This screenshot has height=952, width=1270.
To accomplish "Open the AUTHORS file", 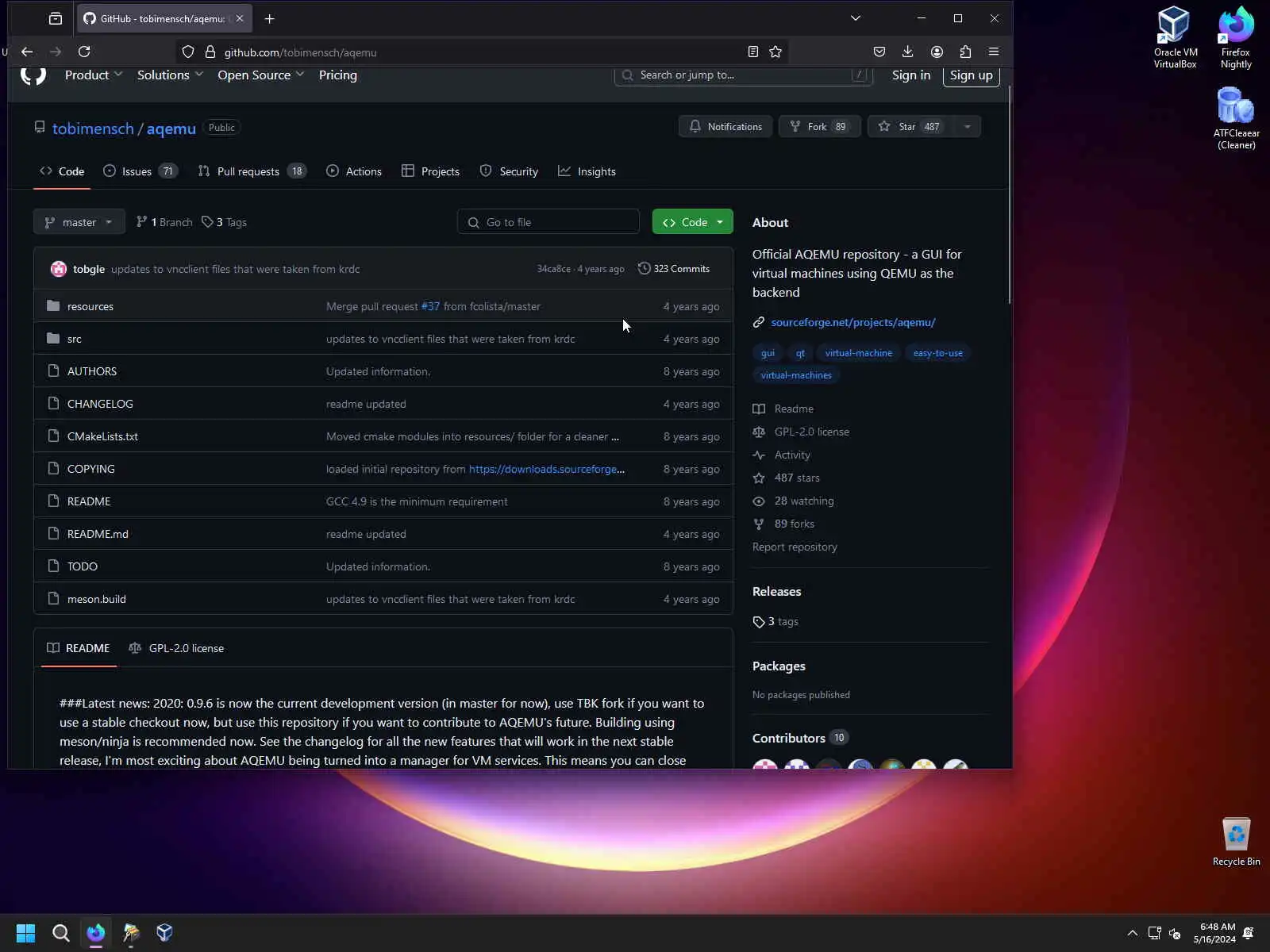I will tap(92, 371).
